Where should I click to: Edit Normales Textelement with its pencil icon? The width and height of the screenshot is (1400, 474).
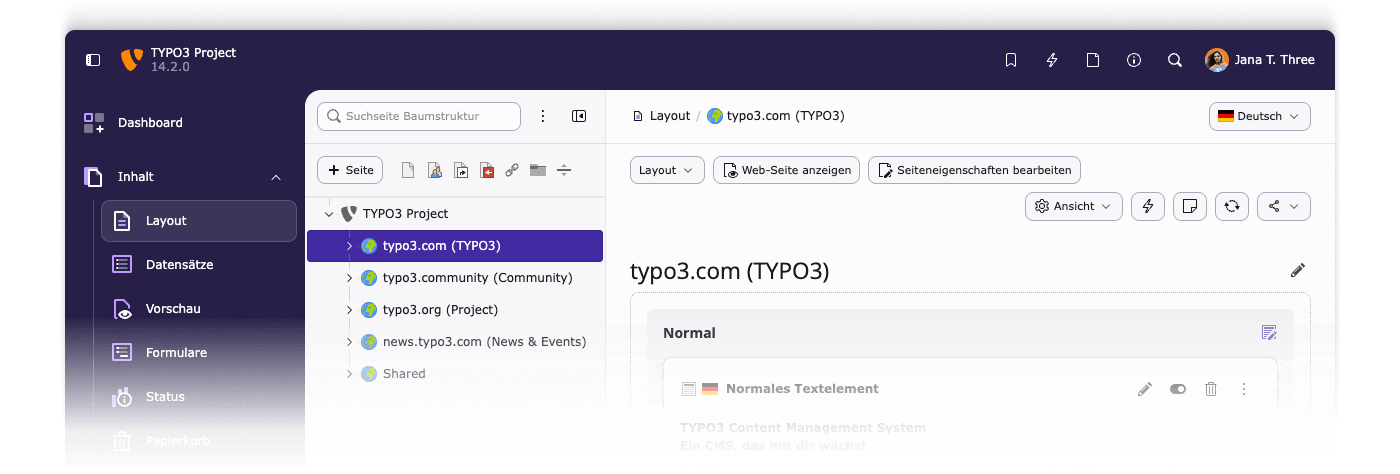pos(1145,389)
